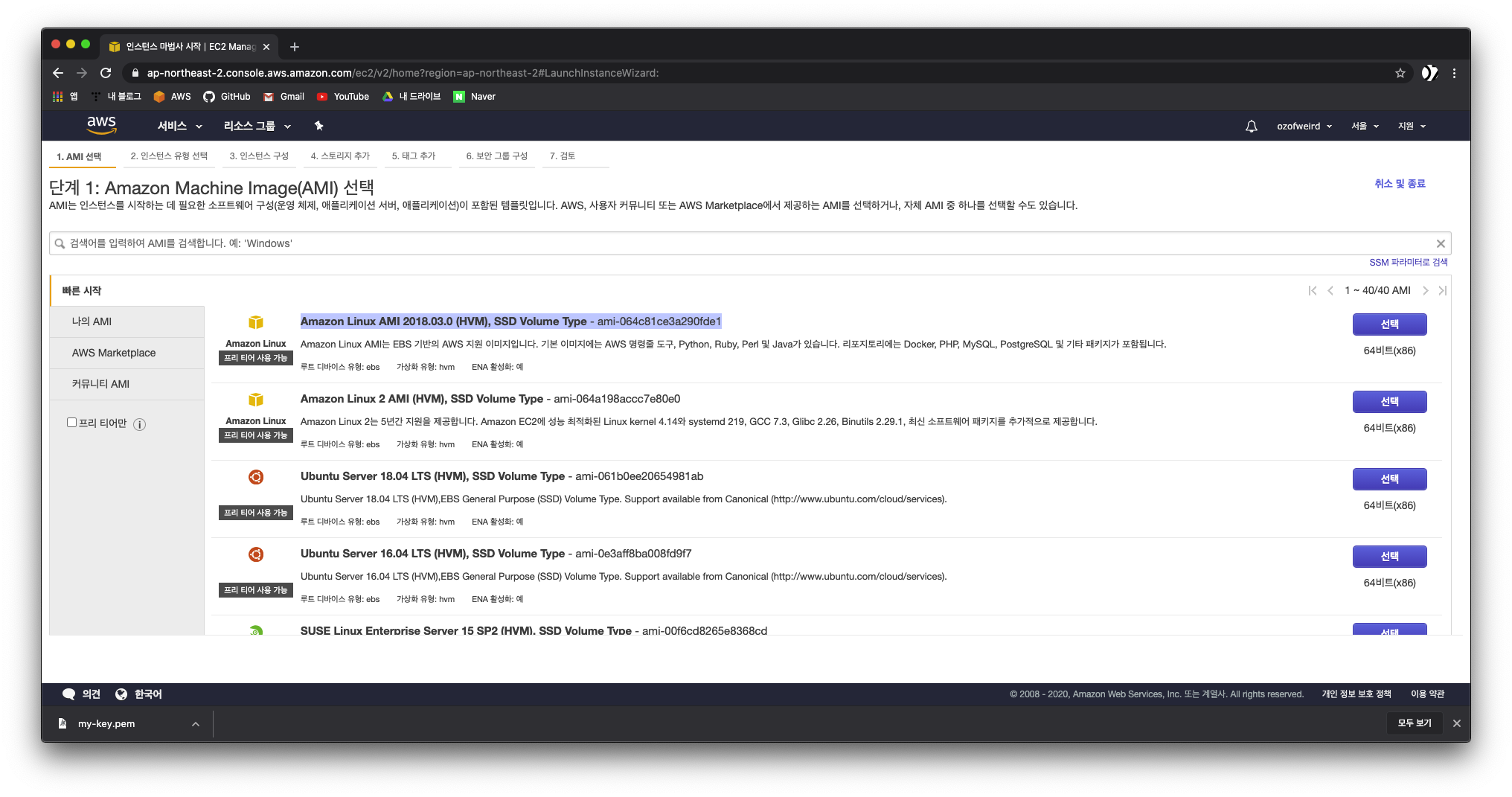This screenshot has width=1512, height=797.
Task: Click the pin shortcut icon in AWS header
Action: tap(318, 126)
